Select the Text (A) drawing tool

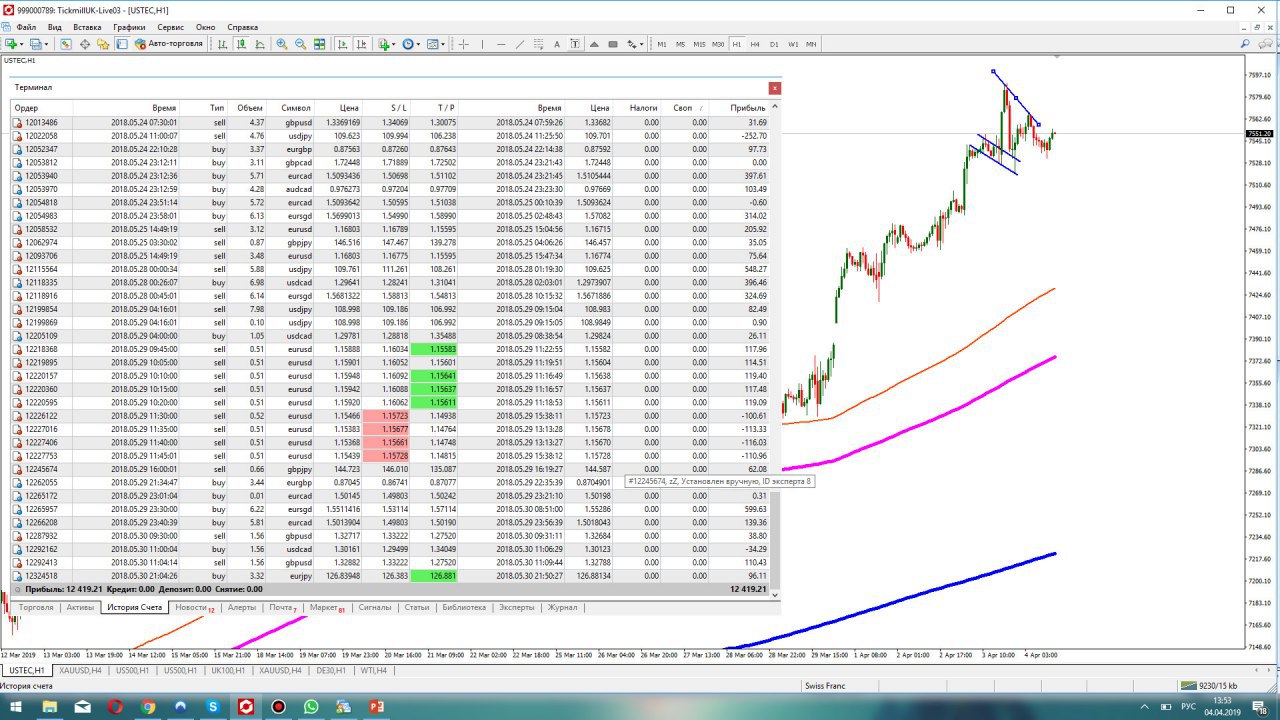[557, 44]
